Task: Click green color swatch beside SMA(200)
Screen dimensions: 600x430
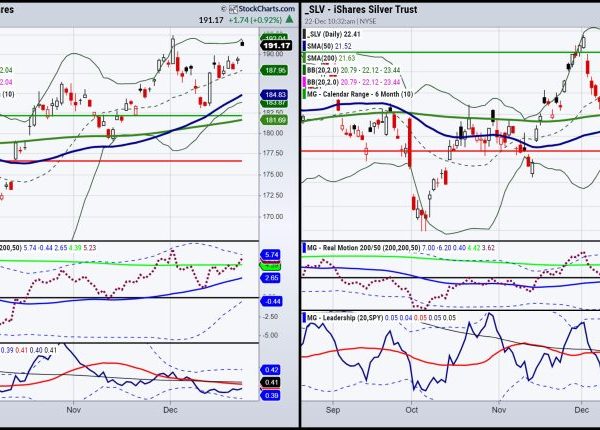Action: coord(304,58)
